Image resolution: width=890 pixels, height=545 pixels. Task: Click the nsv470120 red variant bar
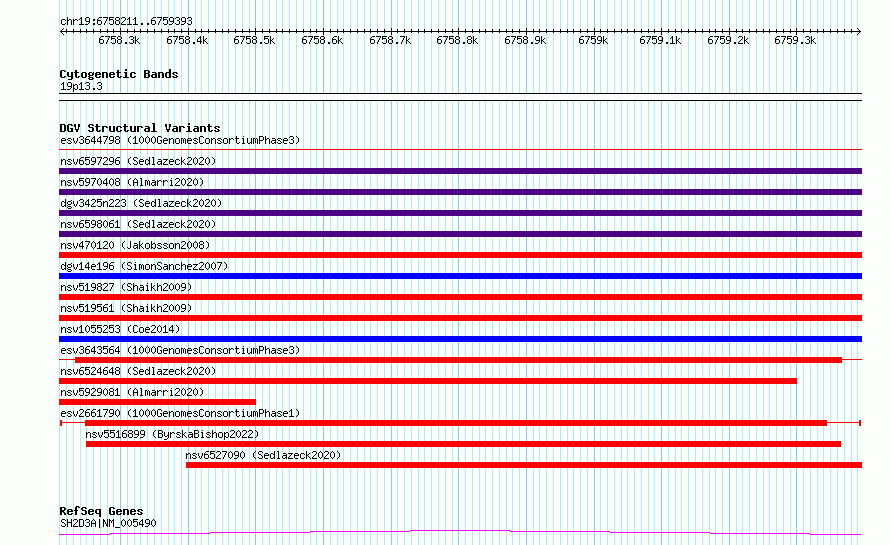click(460, 255)
